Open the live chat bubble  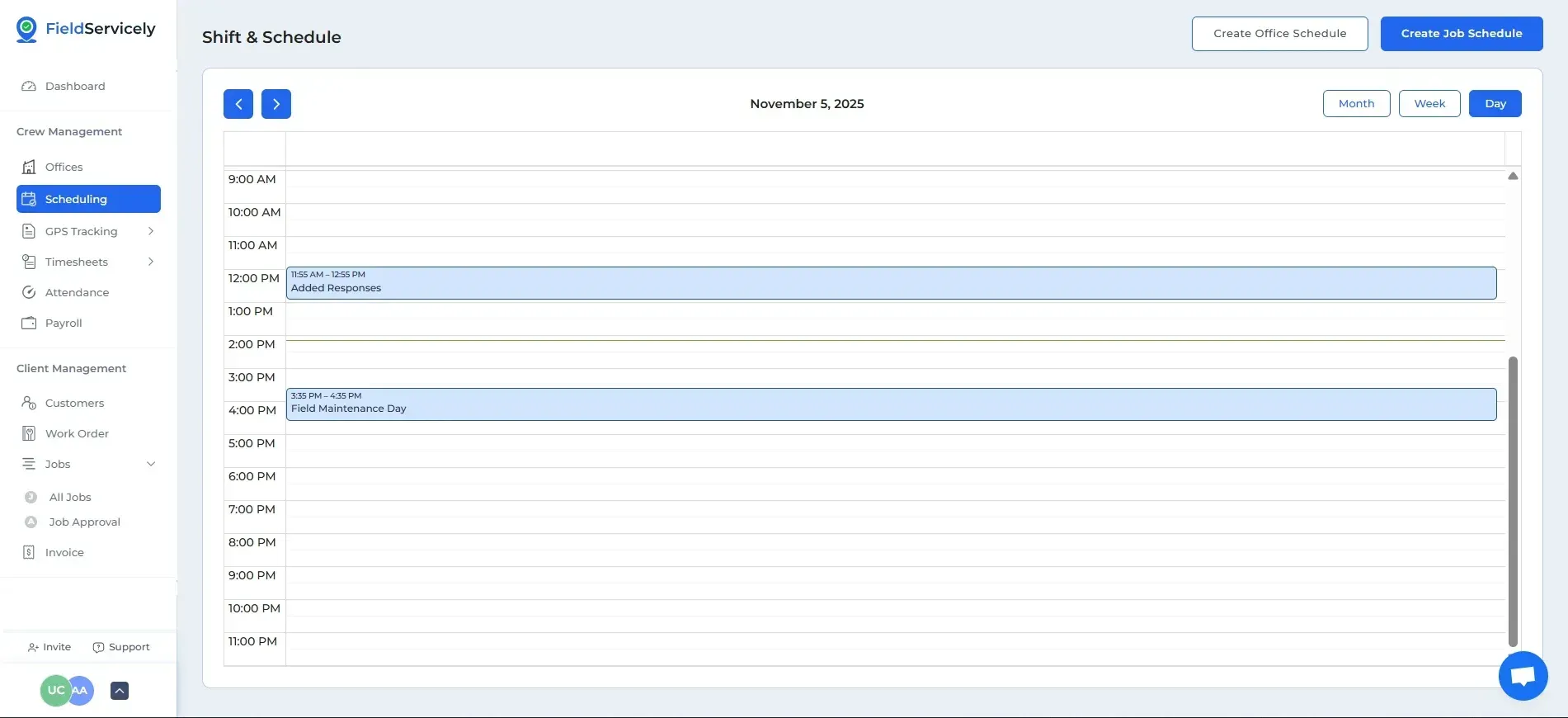pyautogui.click(x=1523, y=676)
